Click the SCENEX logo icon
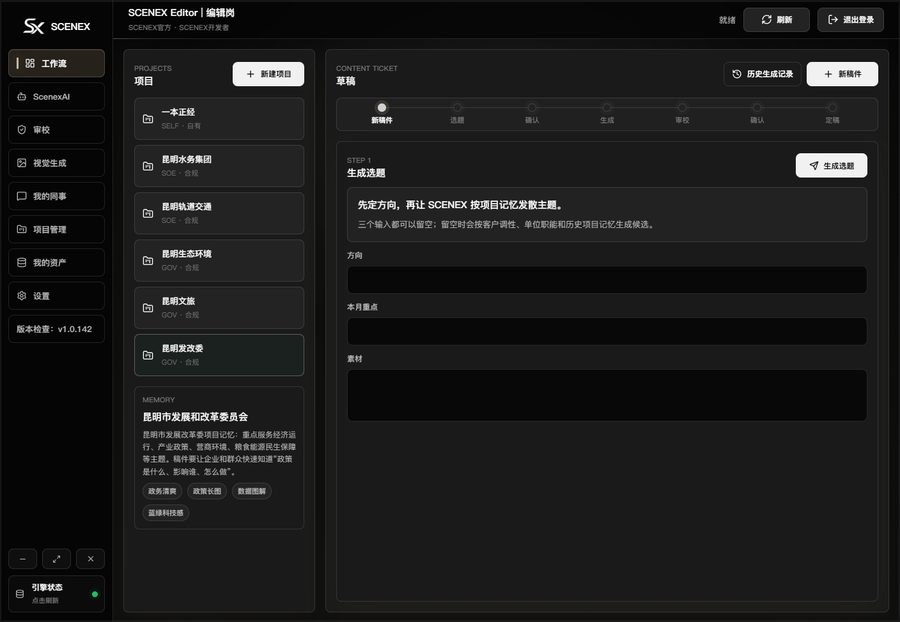The image size is (900, 622). click(x=33, y=26)
